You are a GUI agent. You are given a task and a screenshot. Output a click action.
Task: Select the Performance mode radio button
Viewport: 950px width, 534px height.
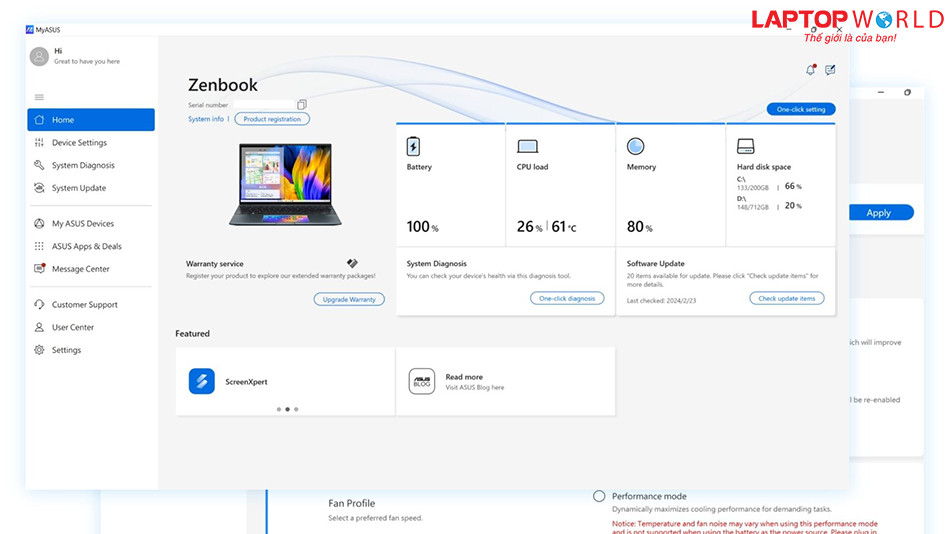pos(599,496)
